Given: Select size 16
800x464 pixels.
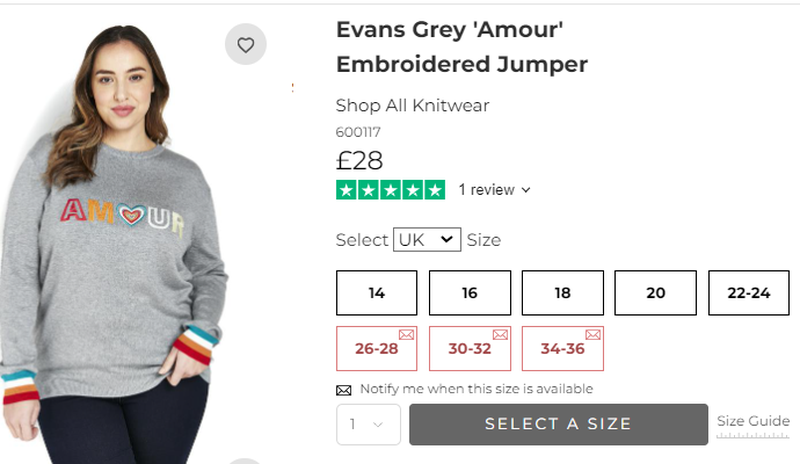Looking at the screenshot, I should pos(469,293).
